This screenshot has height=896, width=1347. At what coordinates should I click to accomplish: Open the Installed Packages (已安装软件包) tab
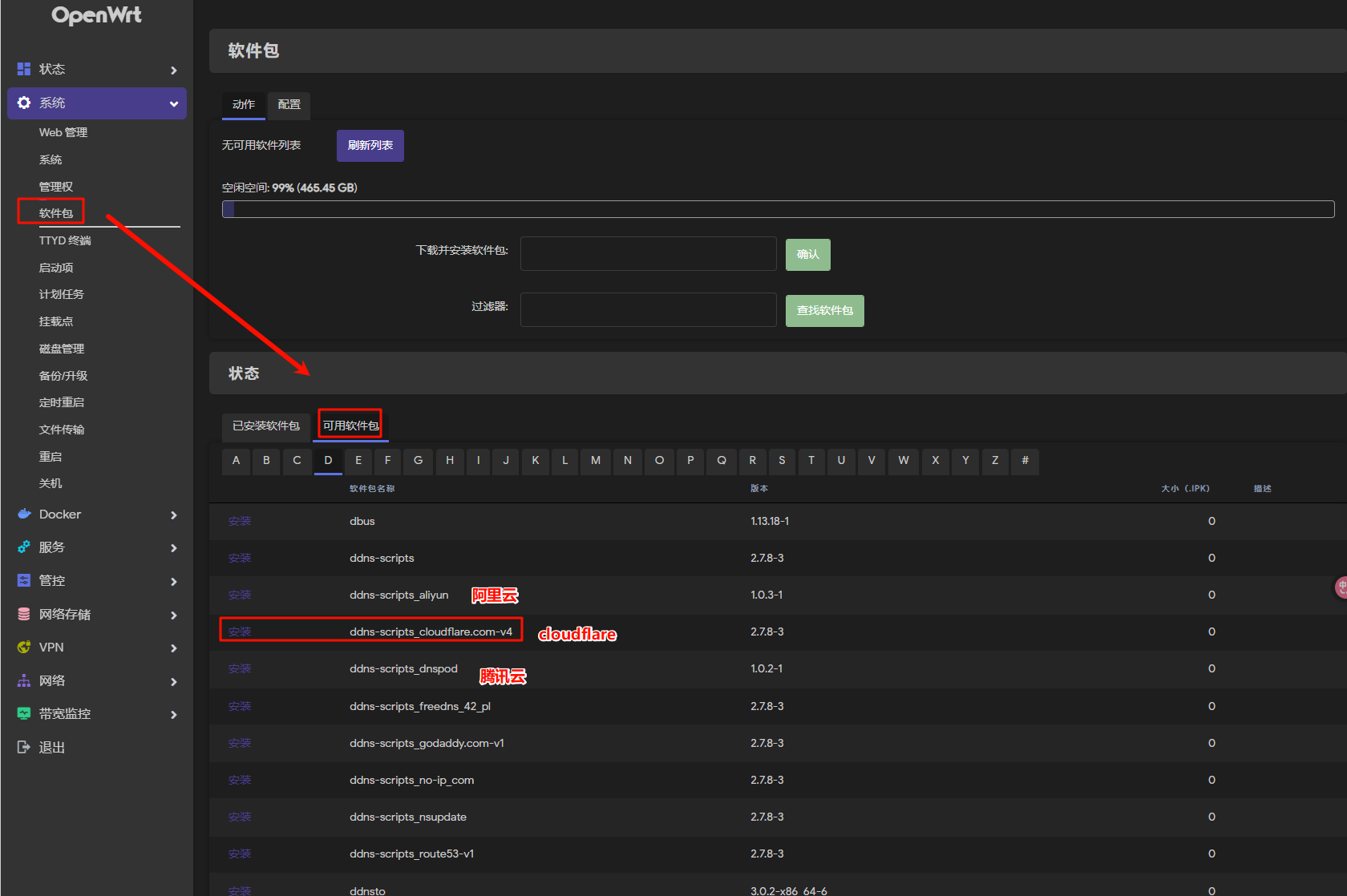point(265,426)
